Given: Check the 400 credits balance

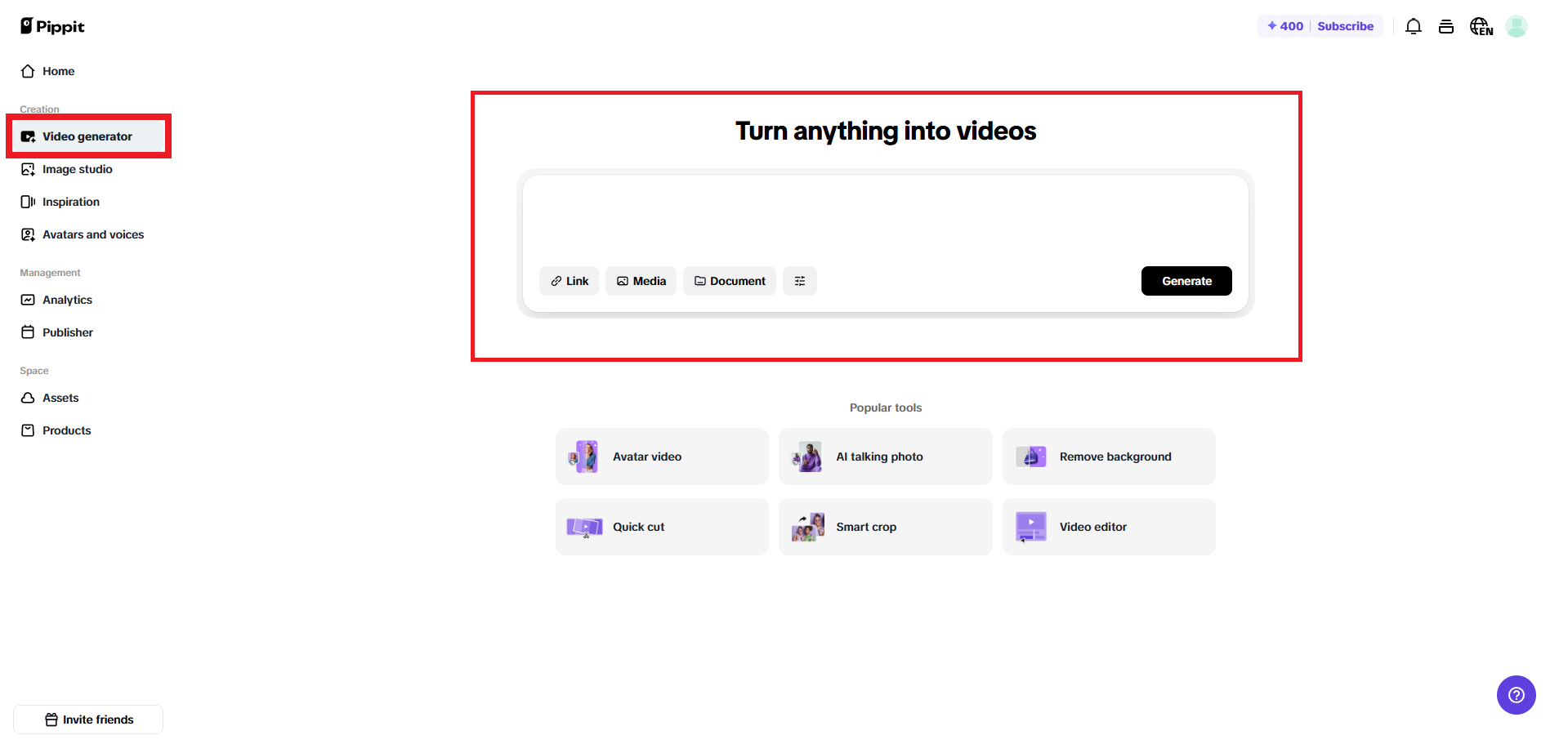Looking at the screenshot, I should pos(1285,26).
